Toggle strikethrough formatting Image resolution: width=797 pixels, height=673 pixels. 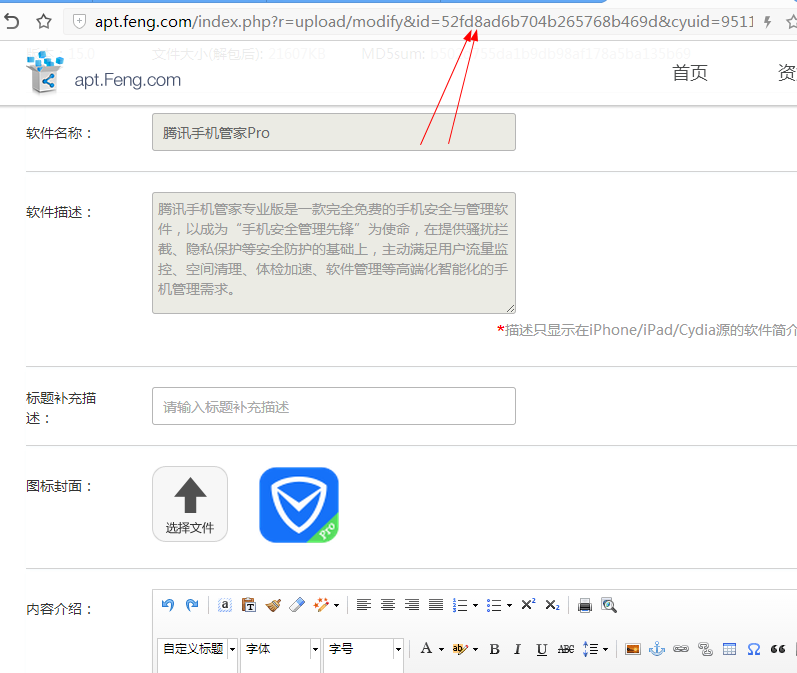(x=566, y=649)
